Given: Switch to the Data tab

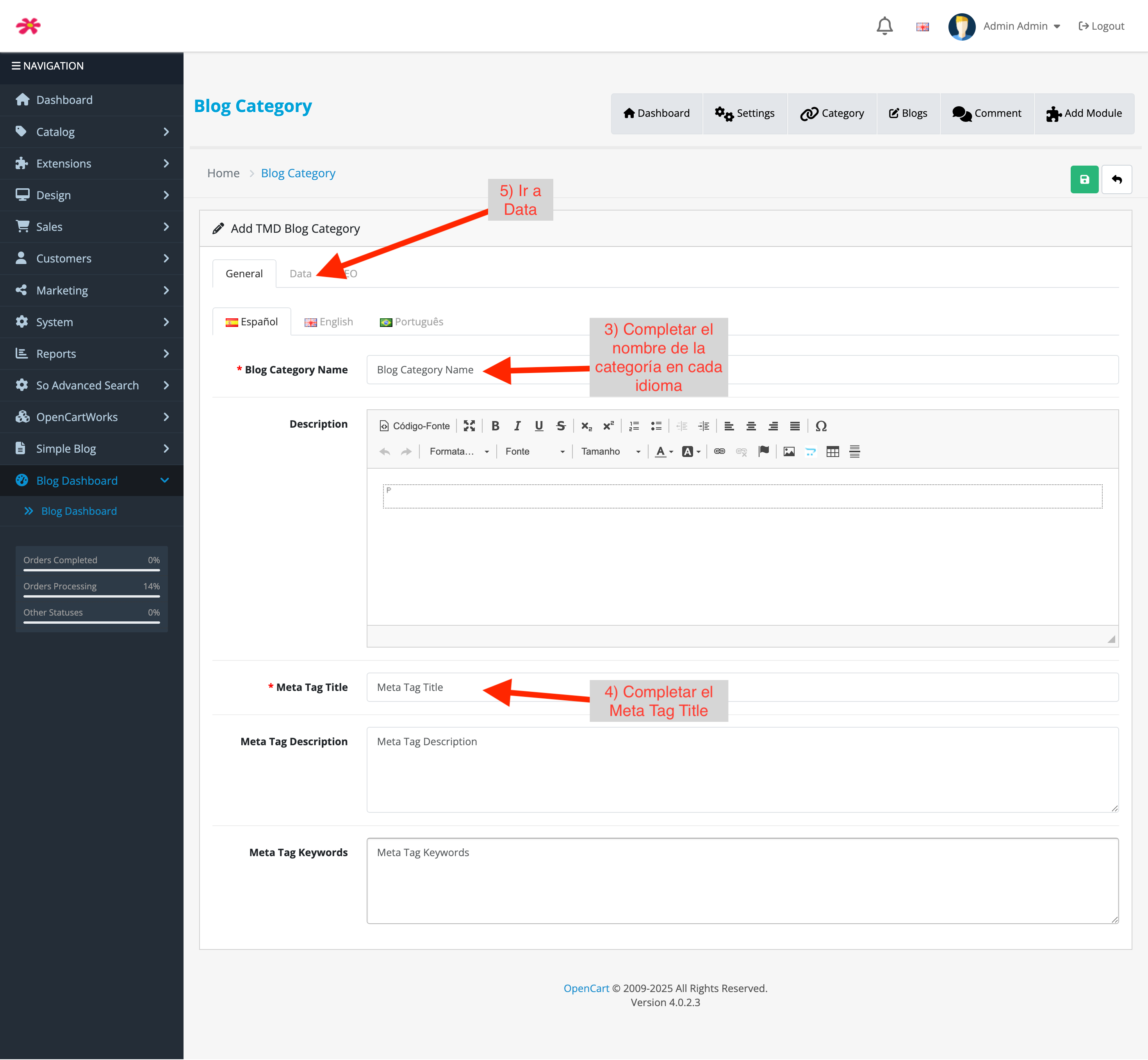Looking at the screenshot, I should tap(301, 274).
